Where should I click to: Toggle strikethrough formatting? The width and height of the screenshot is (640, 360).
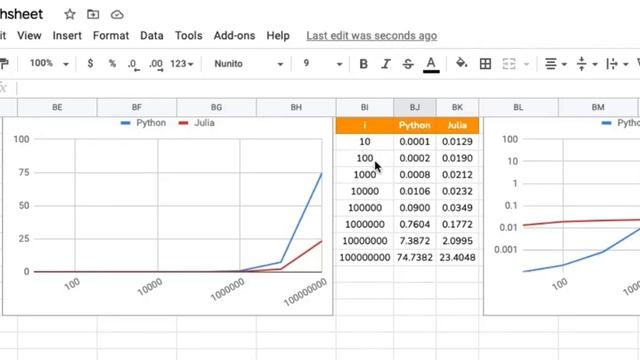coord(408,64)
